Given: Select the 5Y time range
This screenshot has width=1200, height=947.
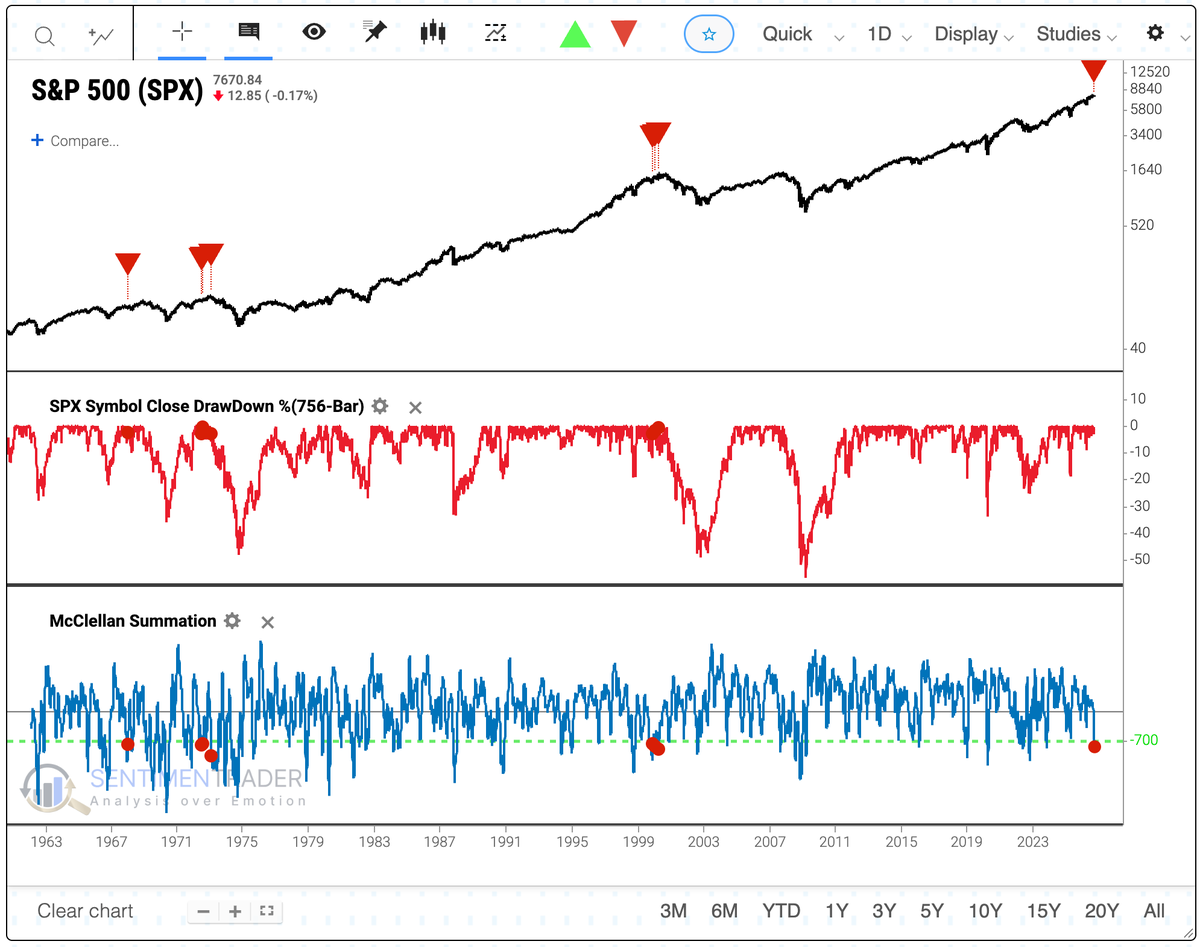Looking at the screenshot, I should (x=931, y=911).
